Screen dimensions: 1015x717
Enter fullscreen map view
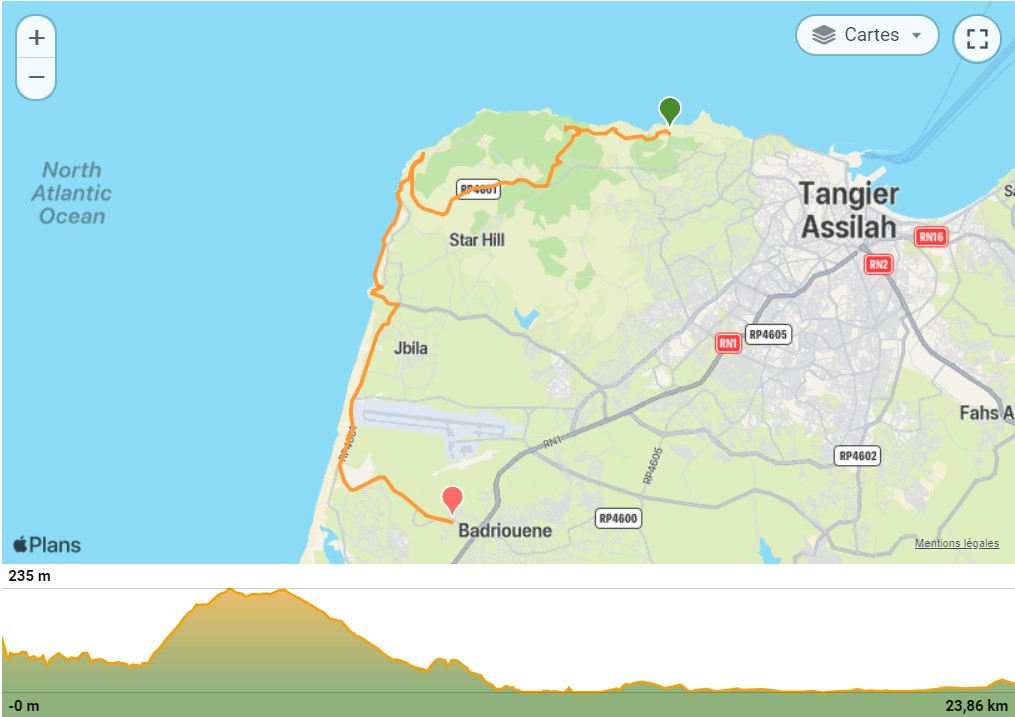point(977,39)
